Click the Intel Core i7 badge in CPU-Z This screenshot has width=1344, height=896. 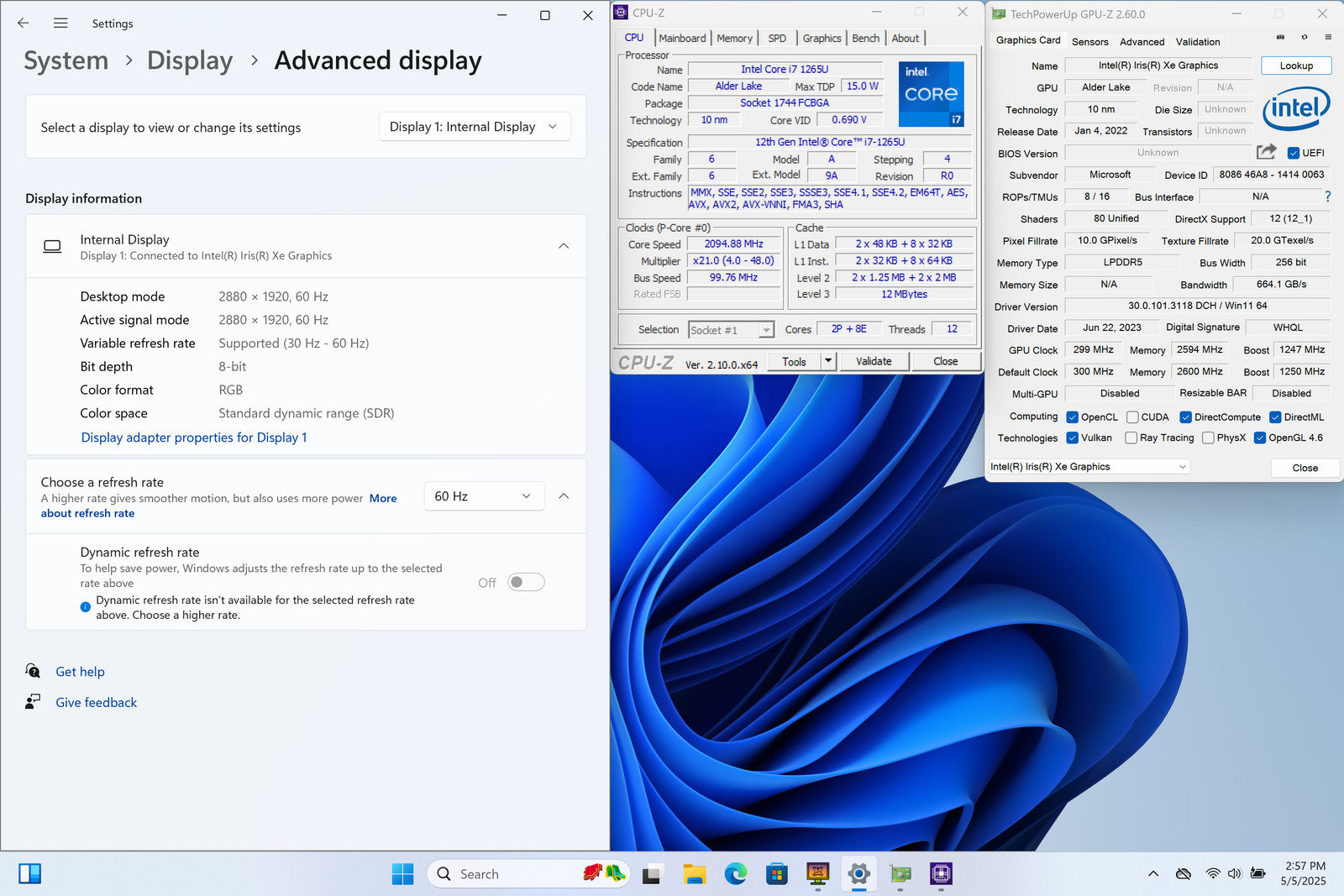tap(931, 93)
